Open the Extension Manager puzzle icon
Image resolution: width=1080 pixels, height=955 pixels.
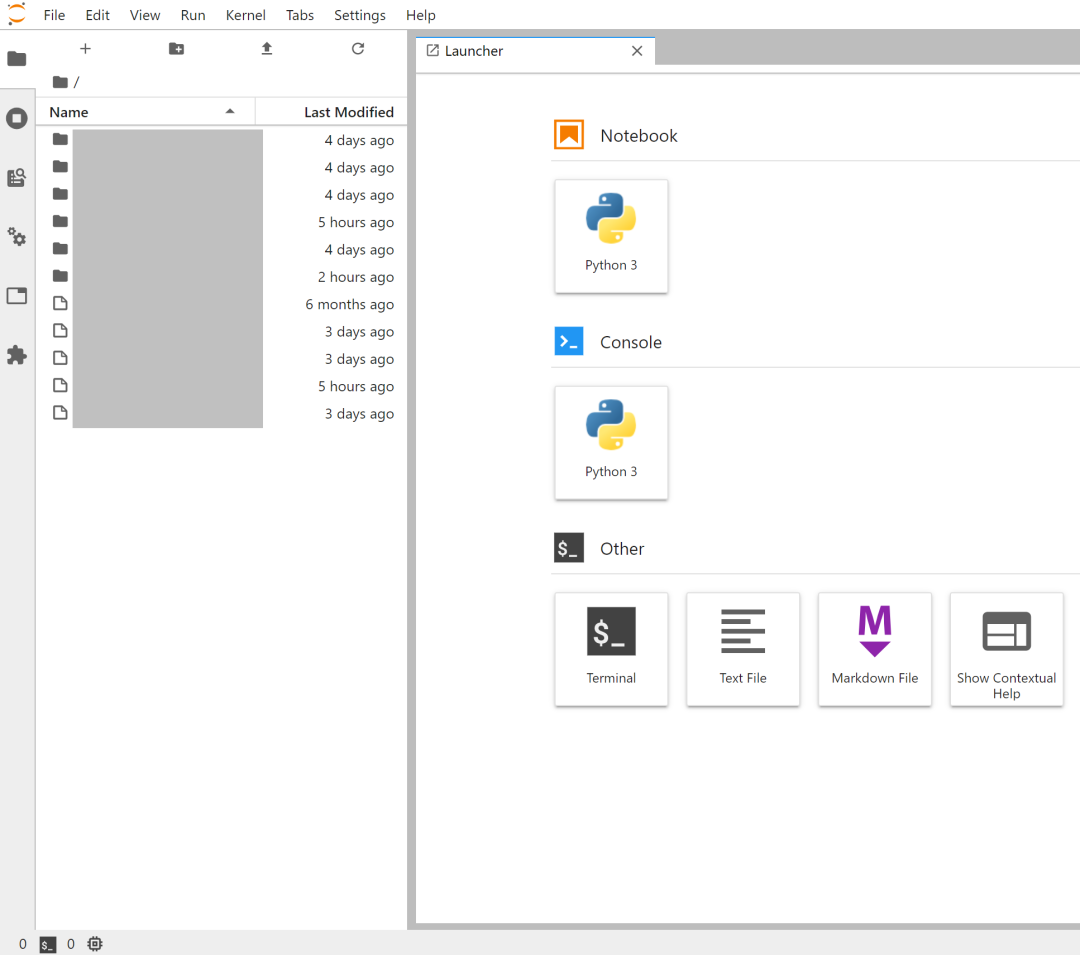point(17,355)
